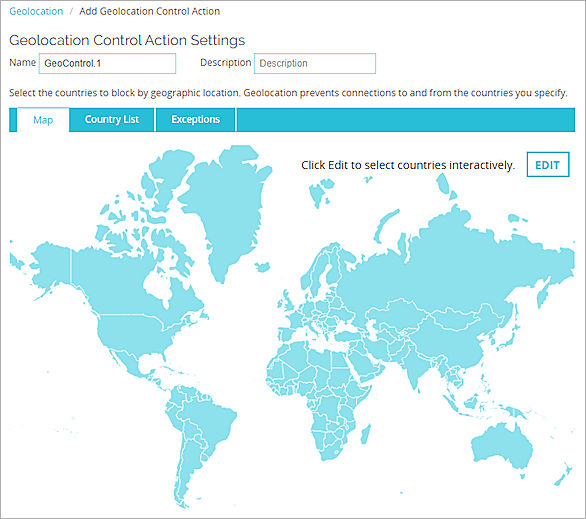The height and width of the screenshot is (519, 586).
Task: Click the Name input field
Action: coord(107,63)
